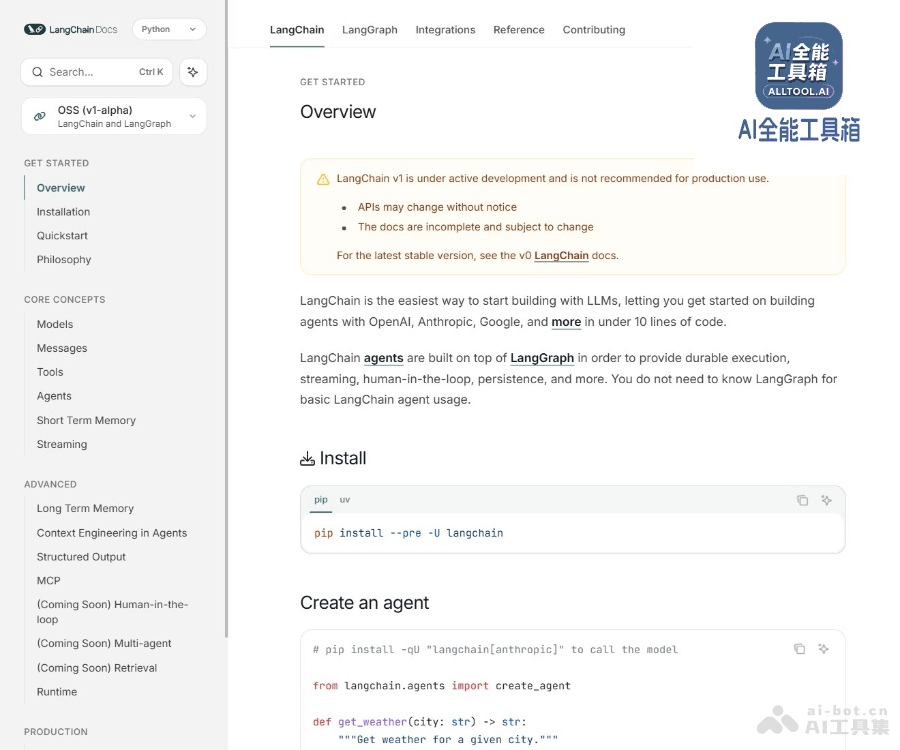This screenshot has width=900, height=750.
Task: Click the 'Create an agent' heading
Action: [364, 603]
